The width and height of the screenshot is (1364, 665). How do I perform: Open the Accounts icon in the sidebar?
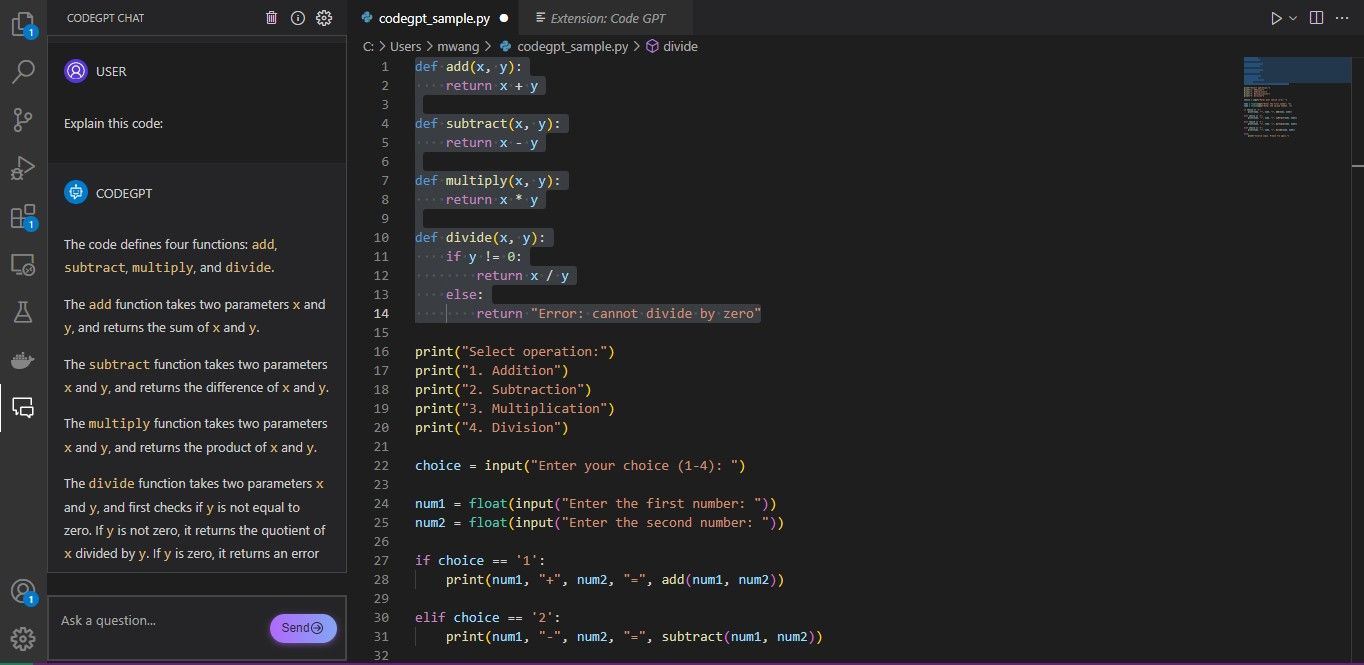tap(24, 592)
